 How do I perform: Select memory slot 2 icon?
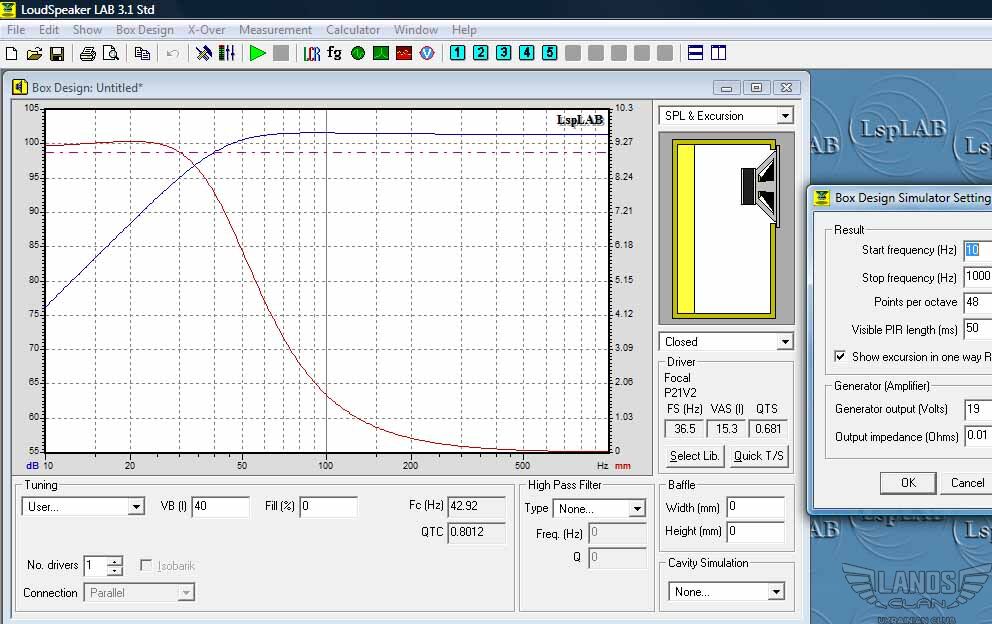(481, 53)
